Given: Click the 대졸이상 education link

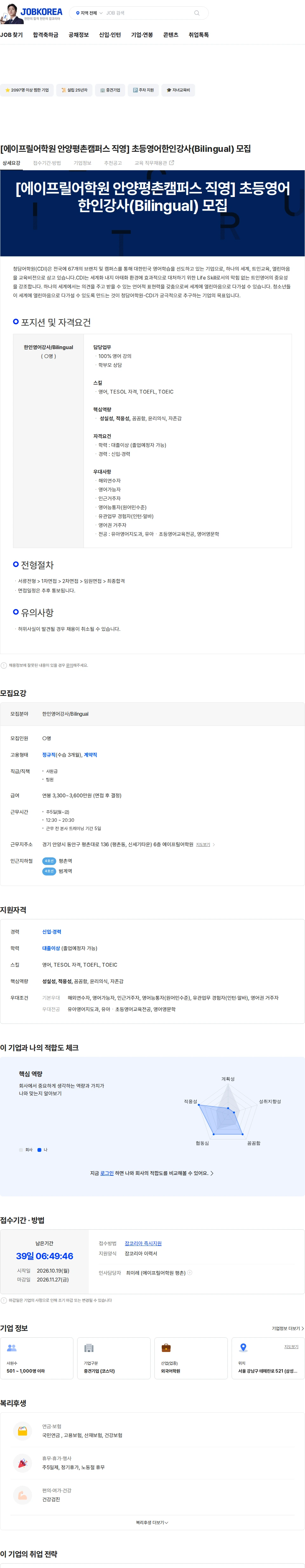Looking at the screenshot, I should [51, 948].
